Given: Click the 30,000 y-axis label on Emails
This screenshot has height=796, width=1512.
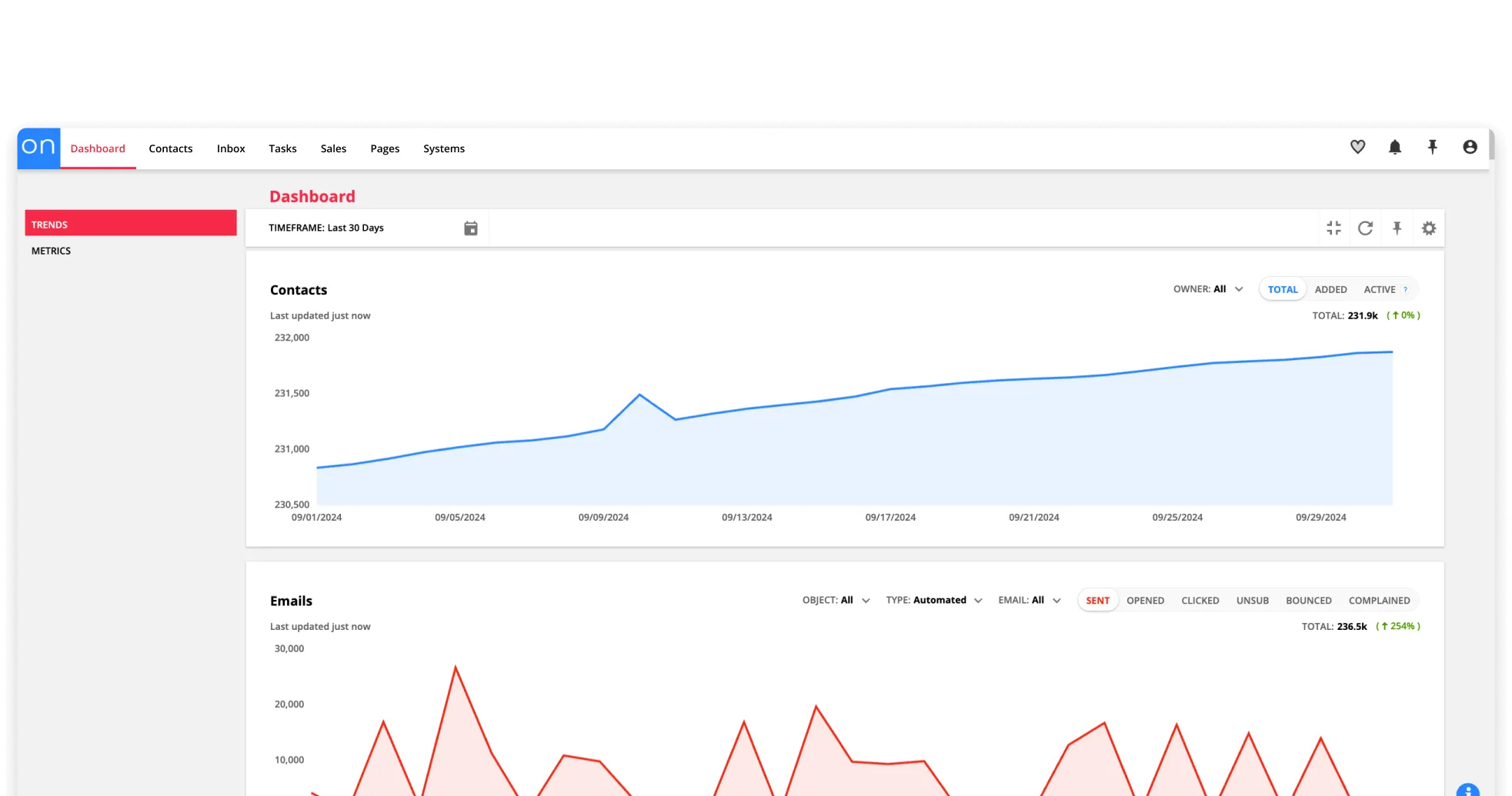Looking at the screenshot, I should point(289,648).
